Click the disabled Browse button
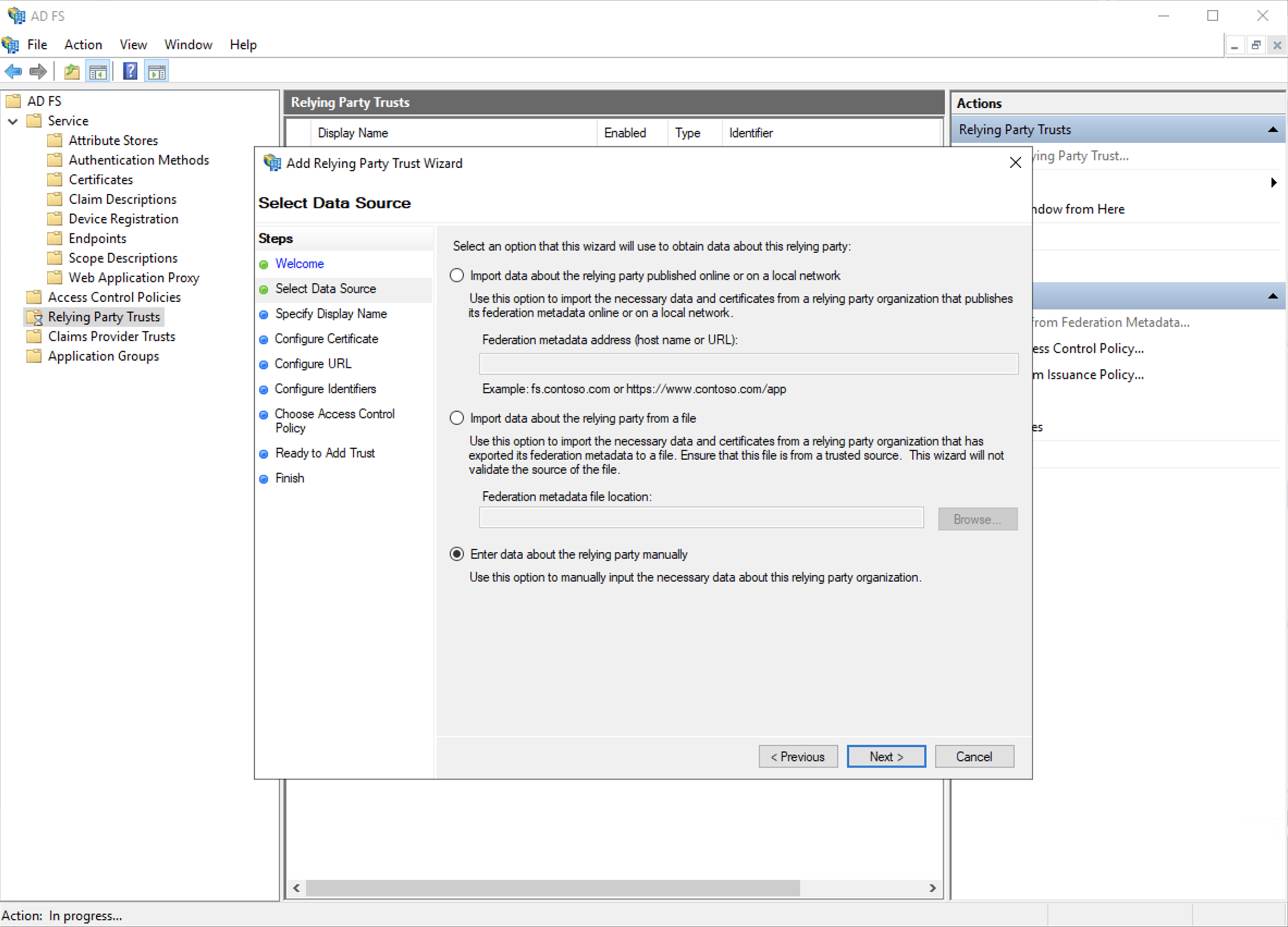1288x927 pixels. pyautogui.click(x=977, y=519)
